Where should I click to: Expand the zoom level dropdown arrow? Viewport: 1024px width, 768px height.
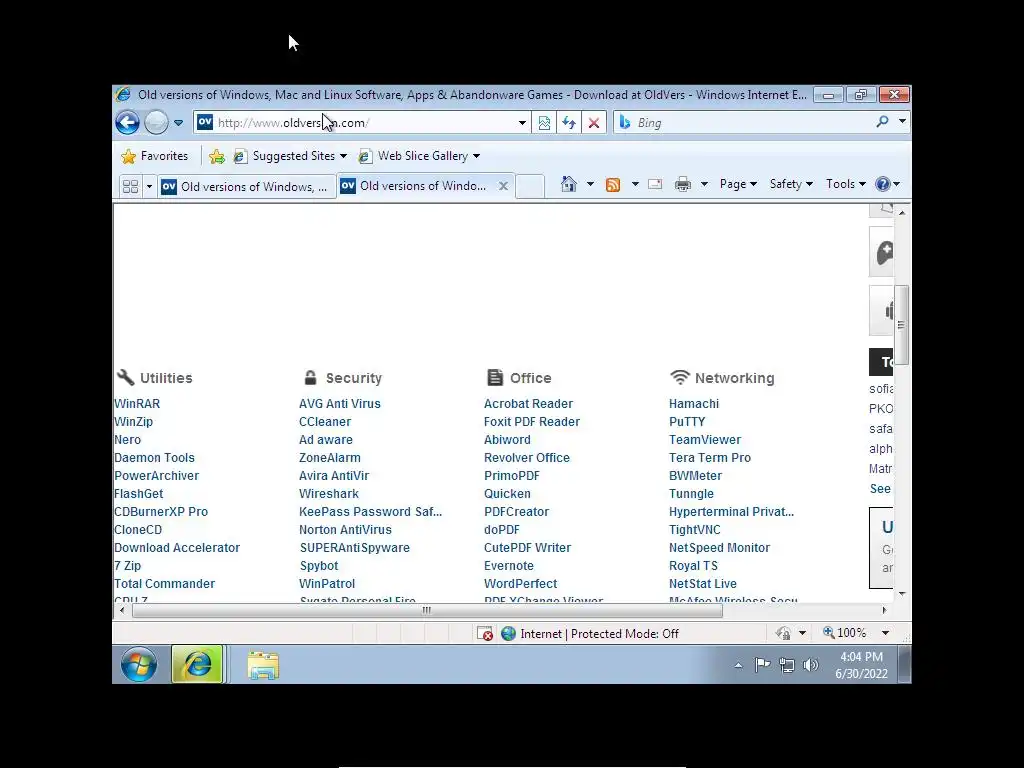(885, 633)
